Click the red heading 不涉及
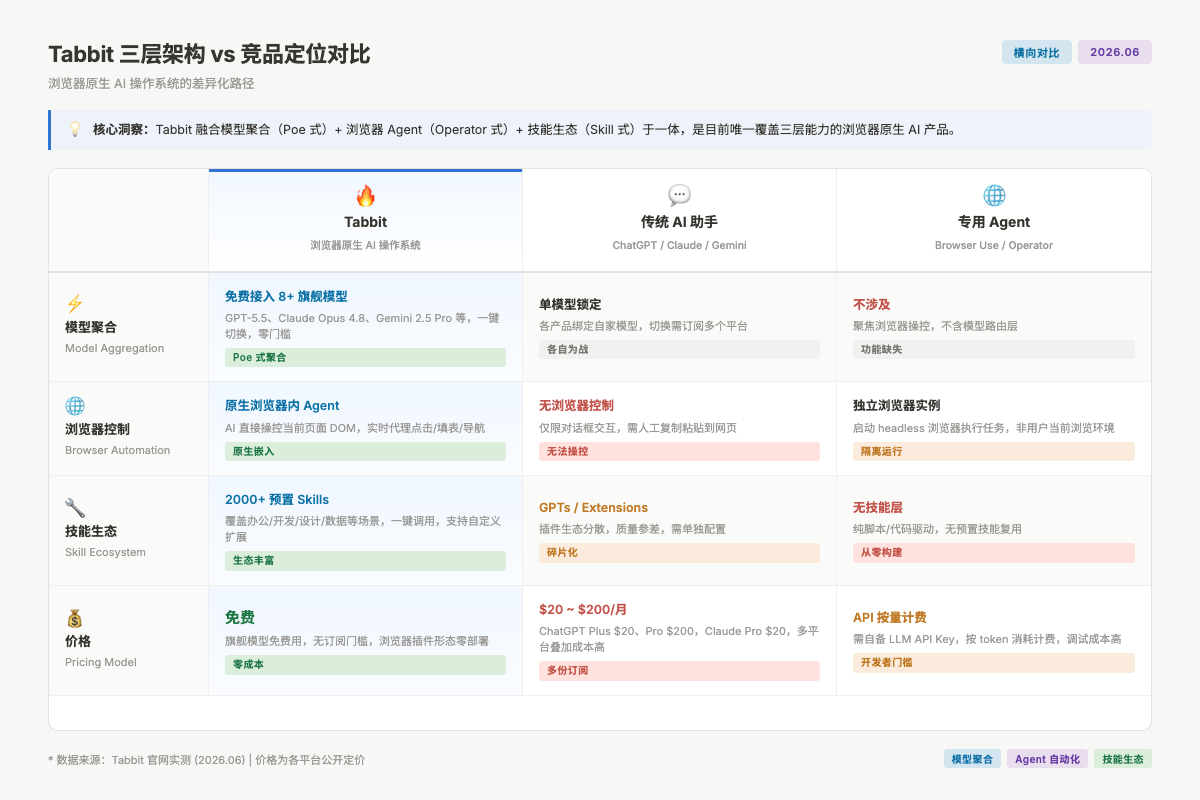 click(872, 304)
